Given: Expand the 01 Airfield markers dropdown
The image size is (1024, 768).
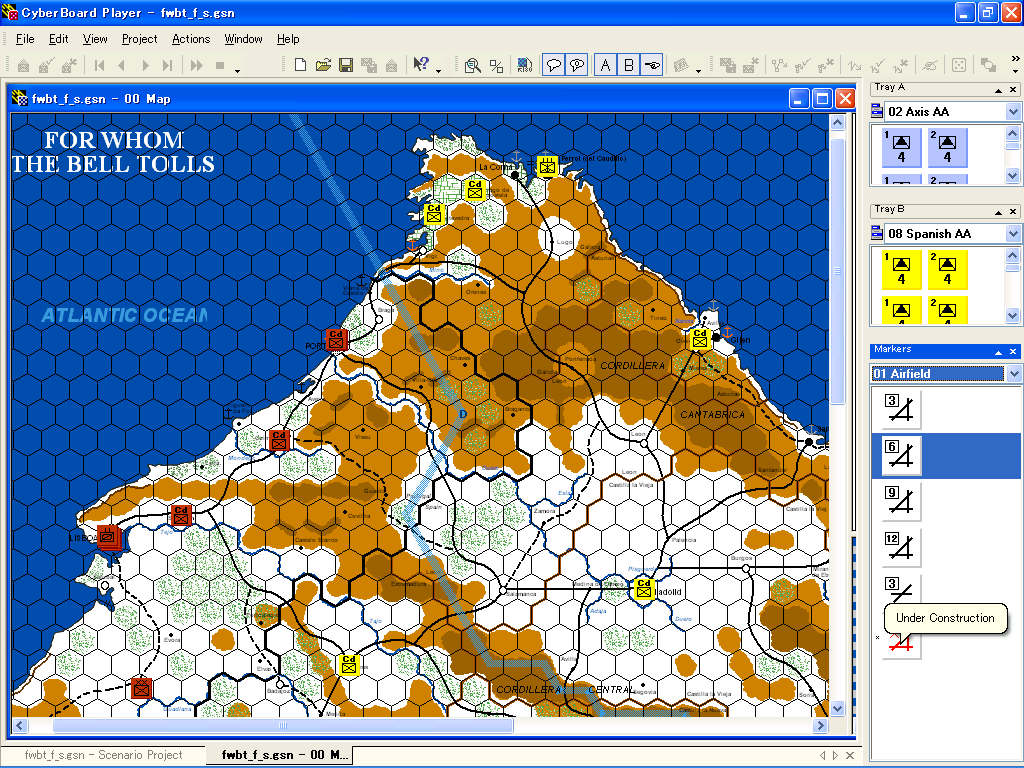Looking at the screenshot, I should [x=1013, y=374].
